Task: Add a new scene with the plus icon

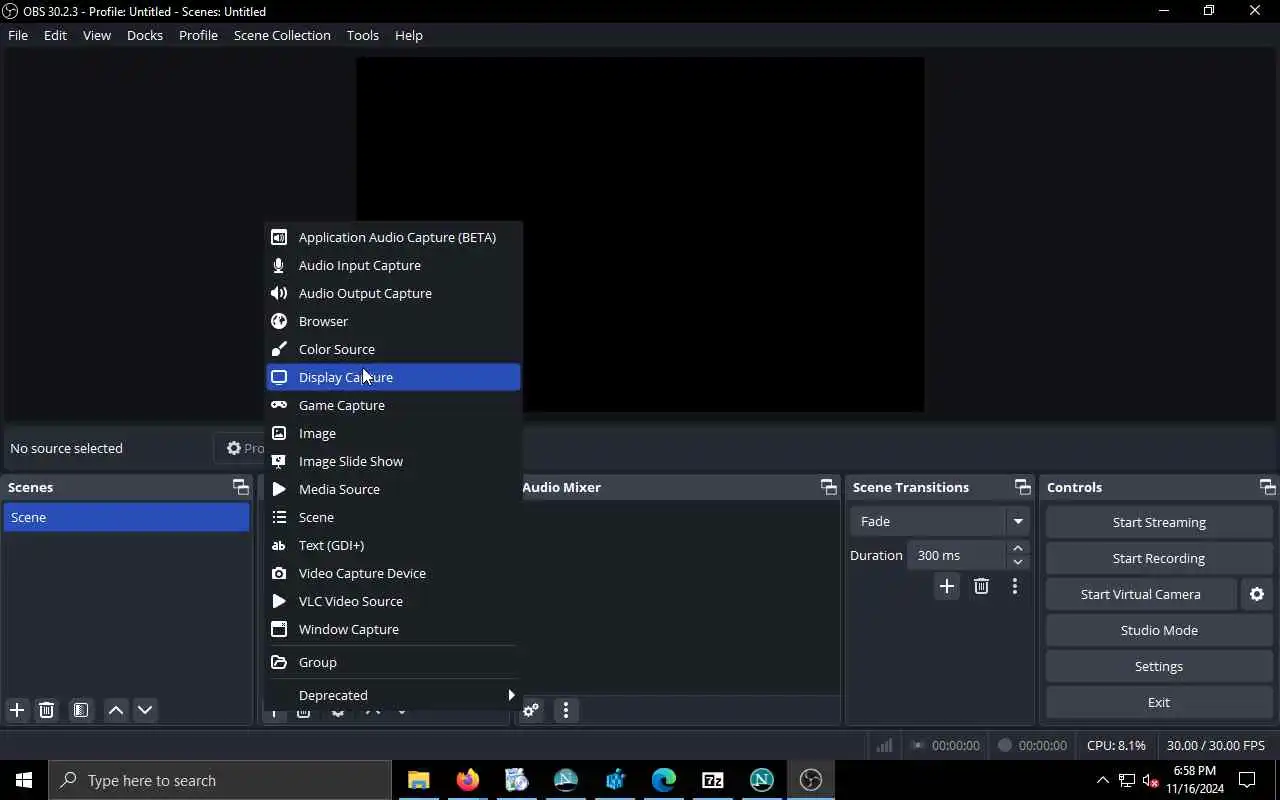Action: point(17,710)
